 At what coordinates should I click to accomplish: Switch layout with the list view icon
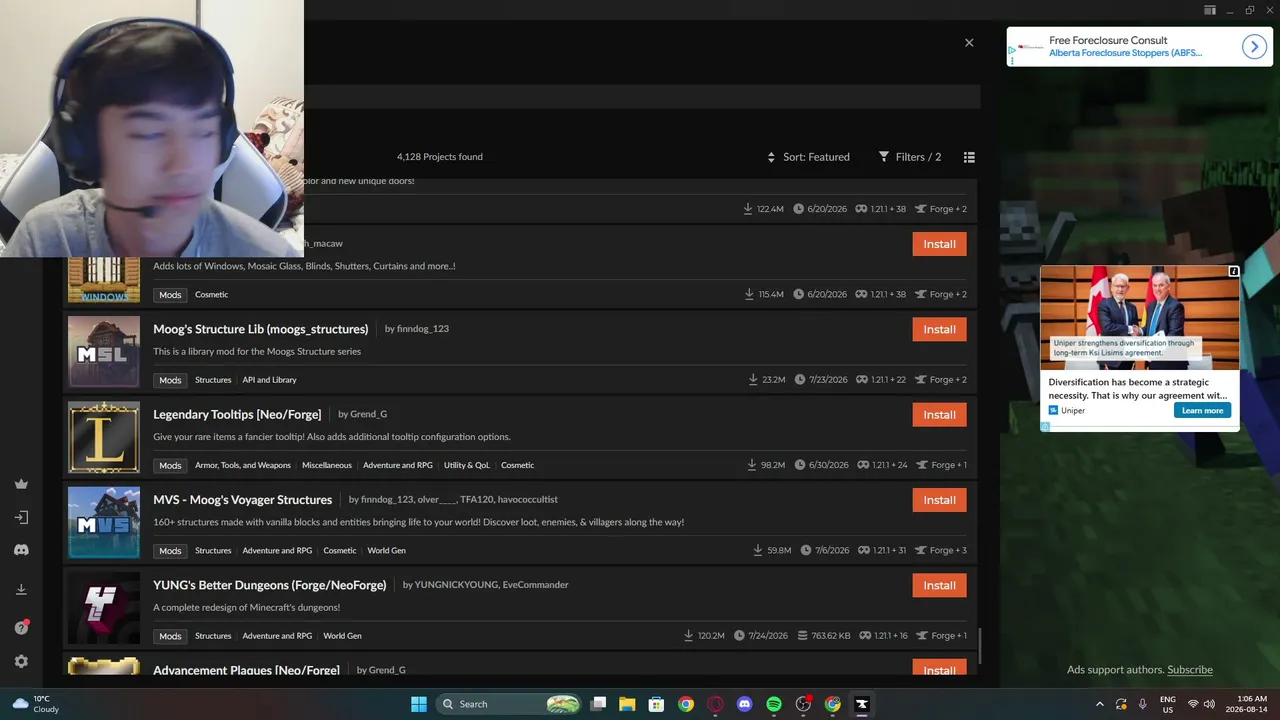tap(969, 157)
